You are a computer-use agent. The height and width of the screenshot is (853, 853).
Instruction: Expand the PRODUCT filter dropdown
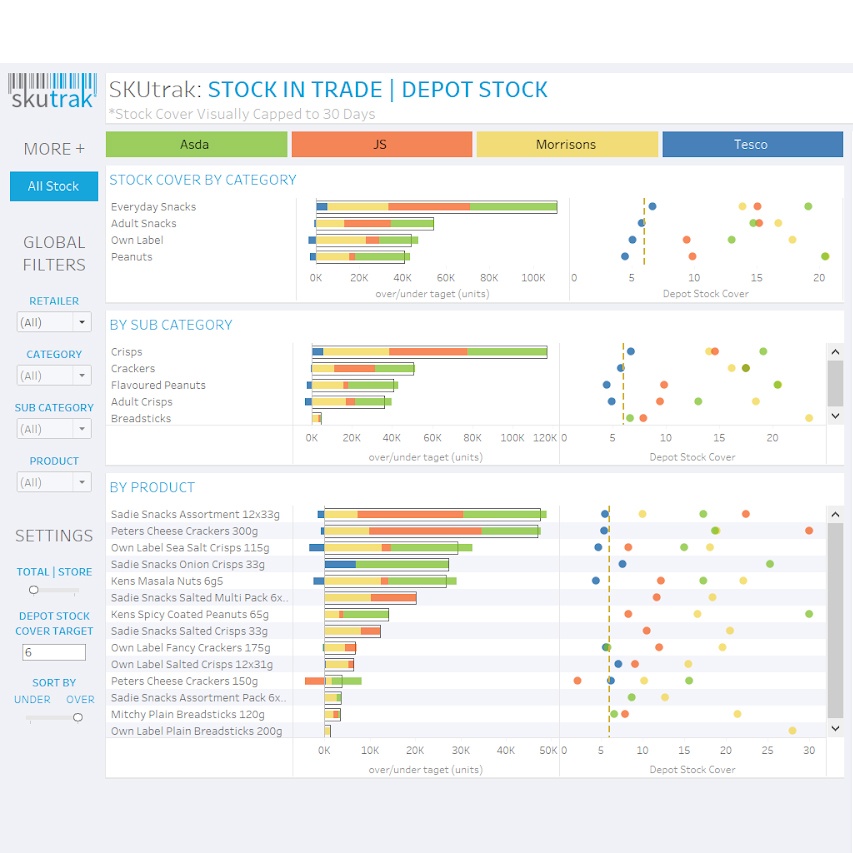coord(82,483)
